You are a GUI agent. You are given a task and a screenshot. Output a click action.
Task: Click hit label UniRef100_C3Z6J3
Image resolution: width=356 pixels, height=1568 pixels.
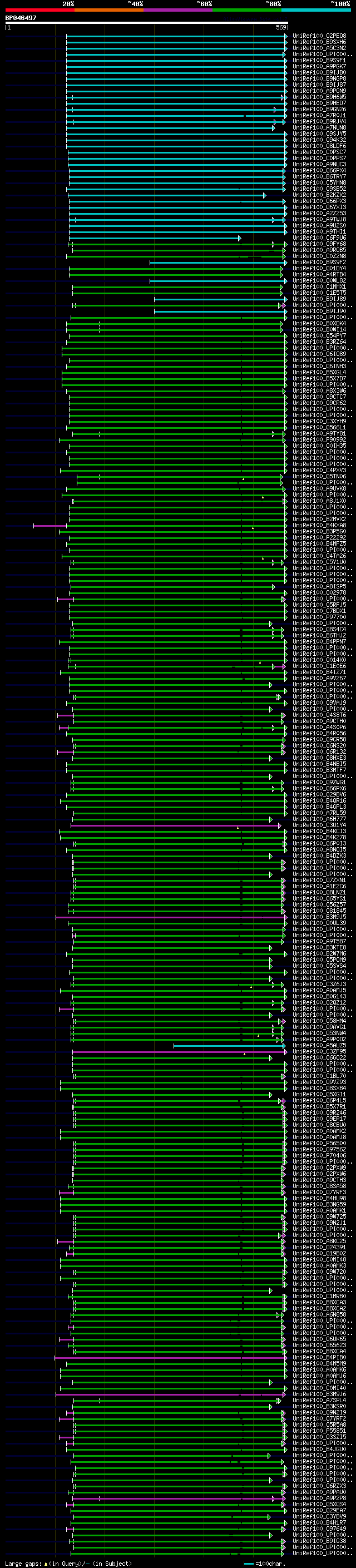pyautogui.click(x=319, y=985)
